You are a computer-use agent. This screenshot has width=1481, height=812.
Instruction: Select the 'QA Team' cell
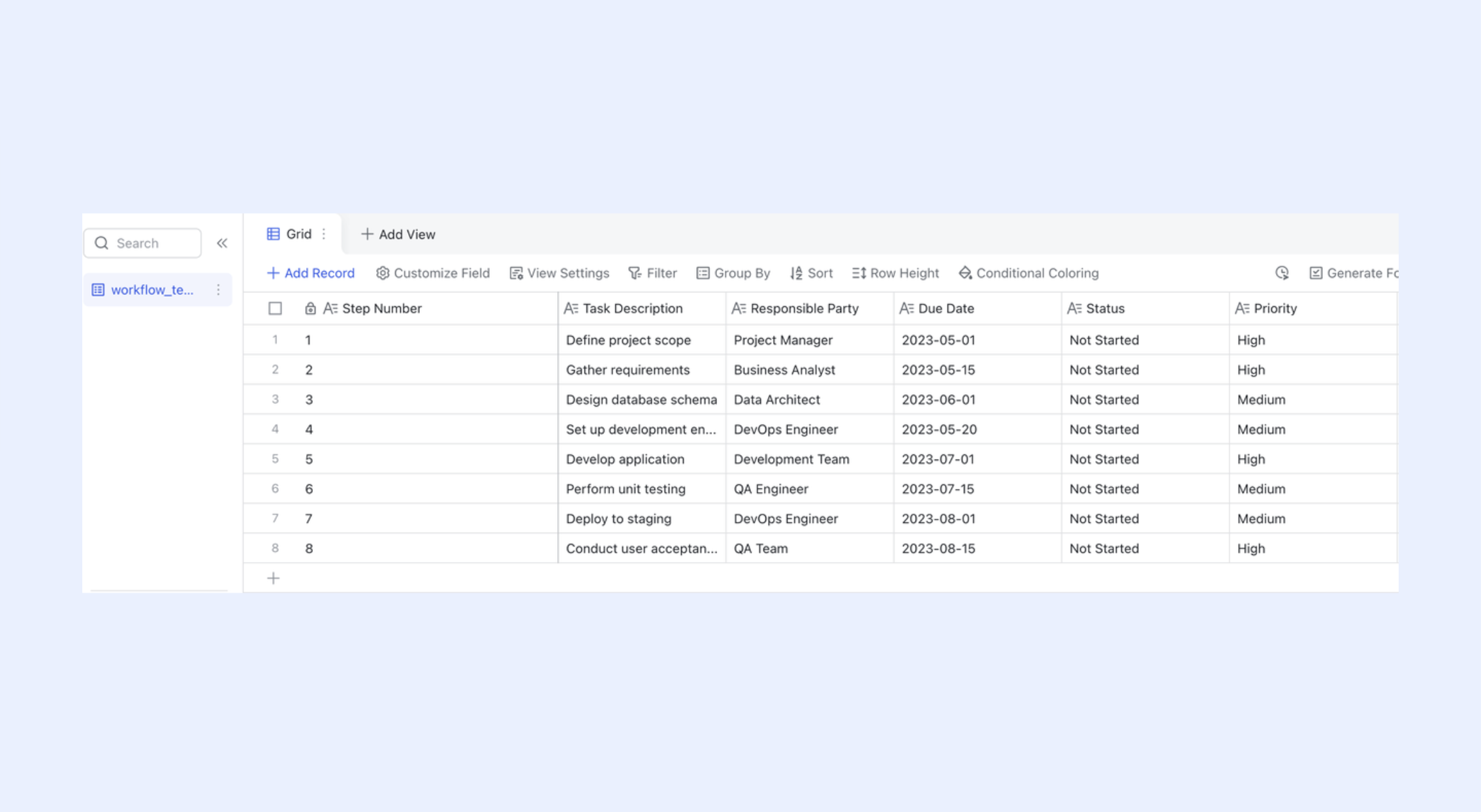pos(810,549)
